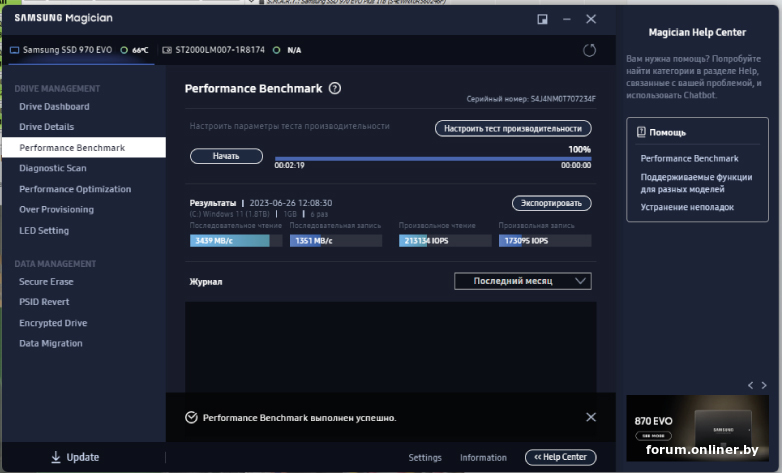Screen dimensions: 782x473
Task: Click the results date 2023-06-26 12:08:30
Action: pyautogui.click(x=291, y=203)
